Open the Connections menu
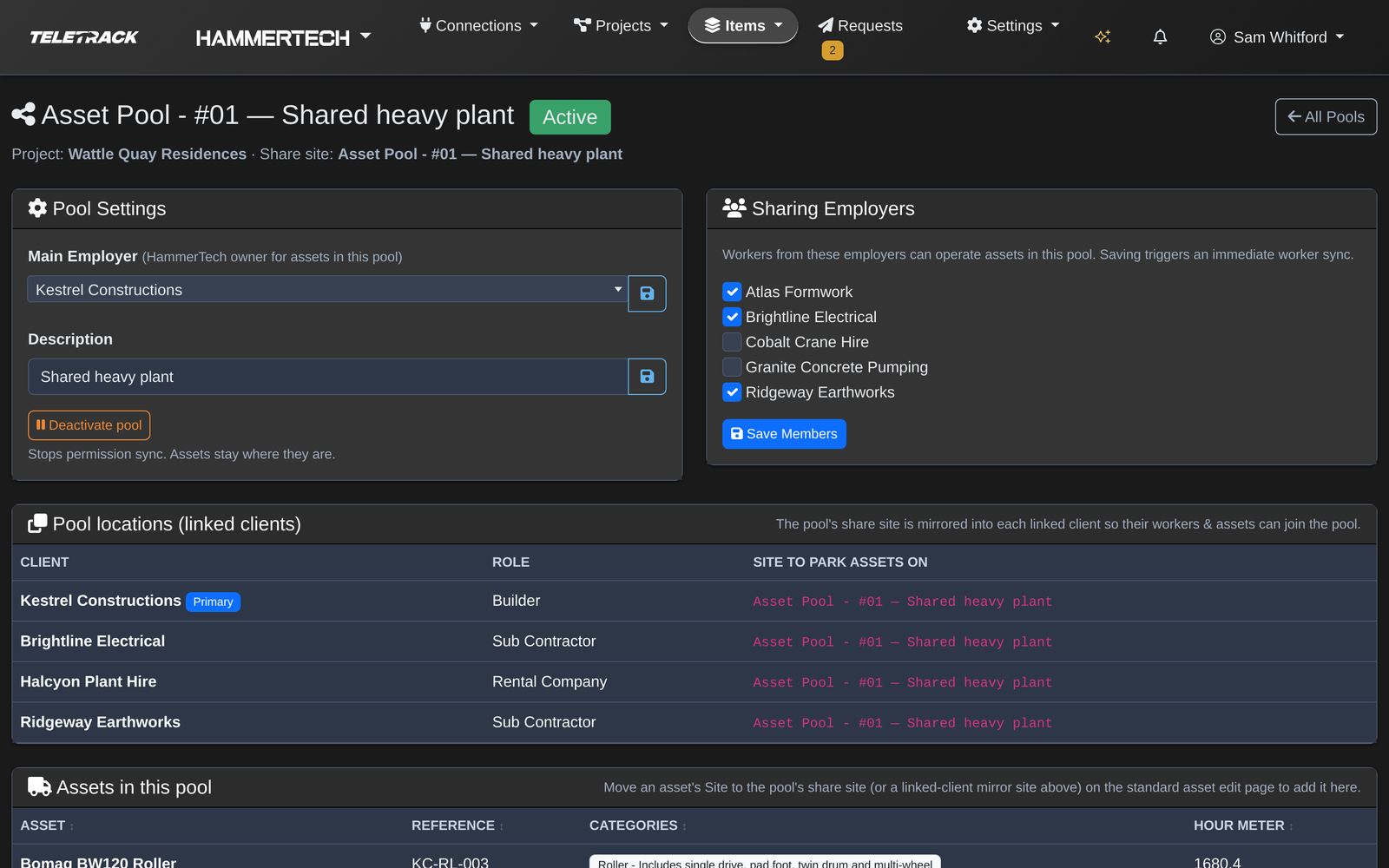This screenshot has width=1389, height=868. [478, 26]
